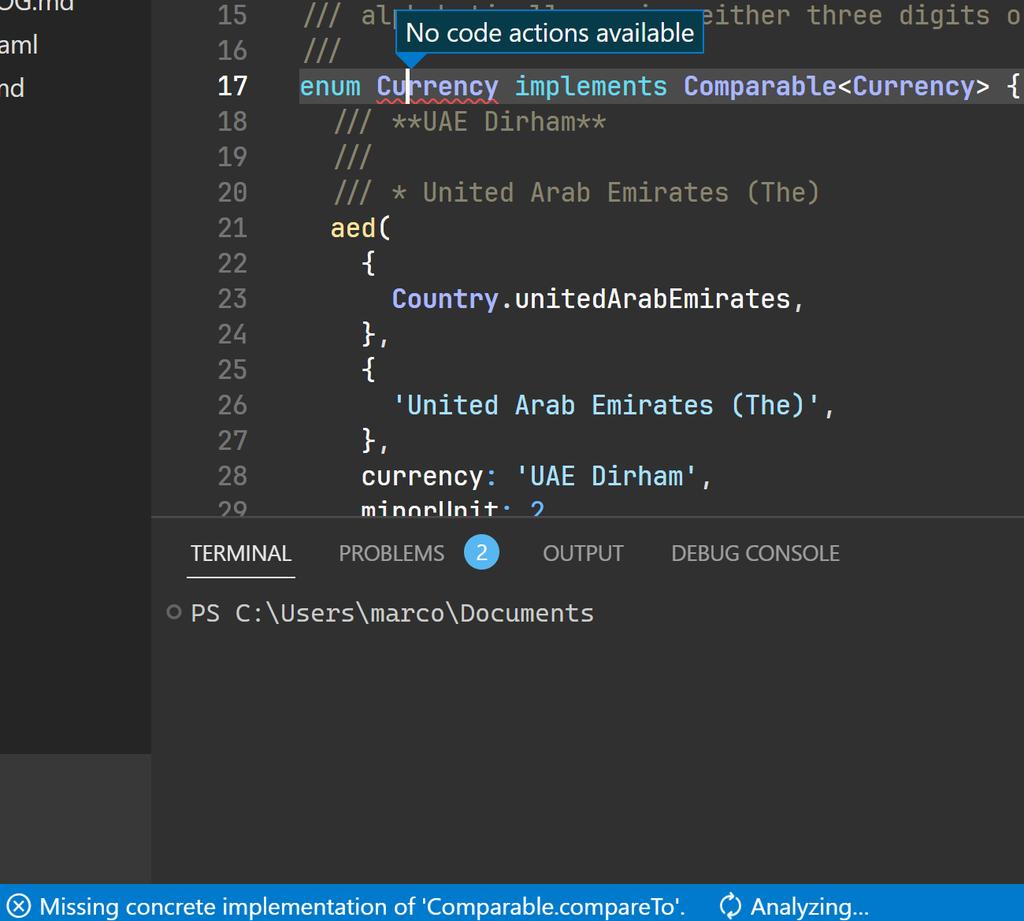Click the 'aed(' enum value on line 21
The height and width of the screenshot is (921, 1024).
tap(360, 228)
